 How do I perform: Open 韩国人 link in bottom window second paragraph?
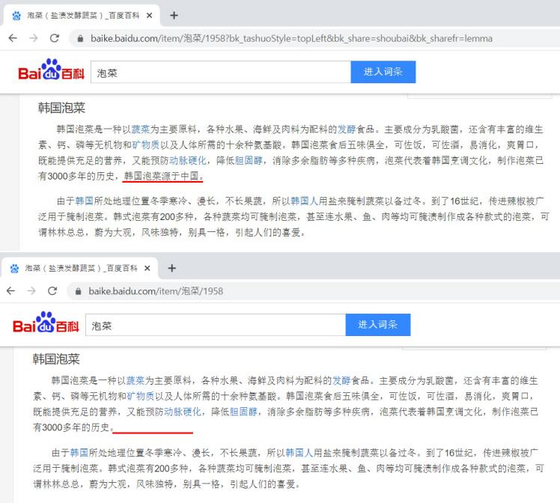[x=299, y=453]
